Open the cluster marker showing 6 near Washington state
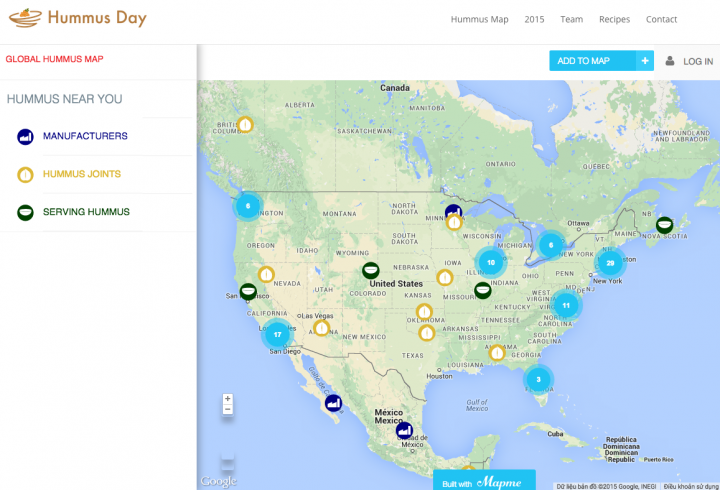The width and height of the screenshot is (720, 490). [x=248, y=206]
